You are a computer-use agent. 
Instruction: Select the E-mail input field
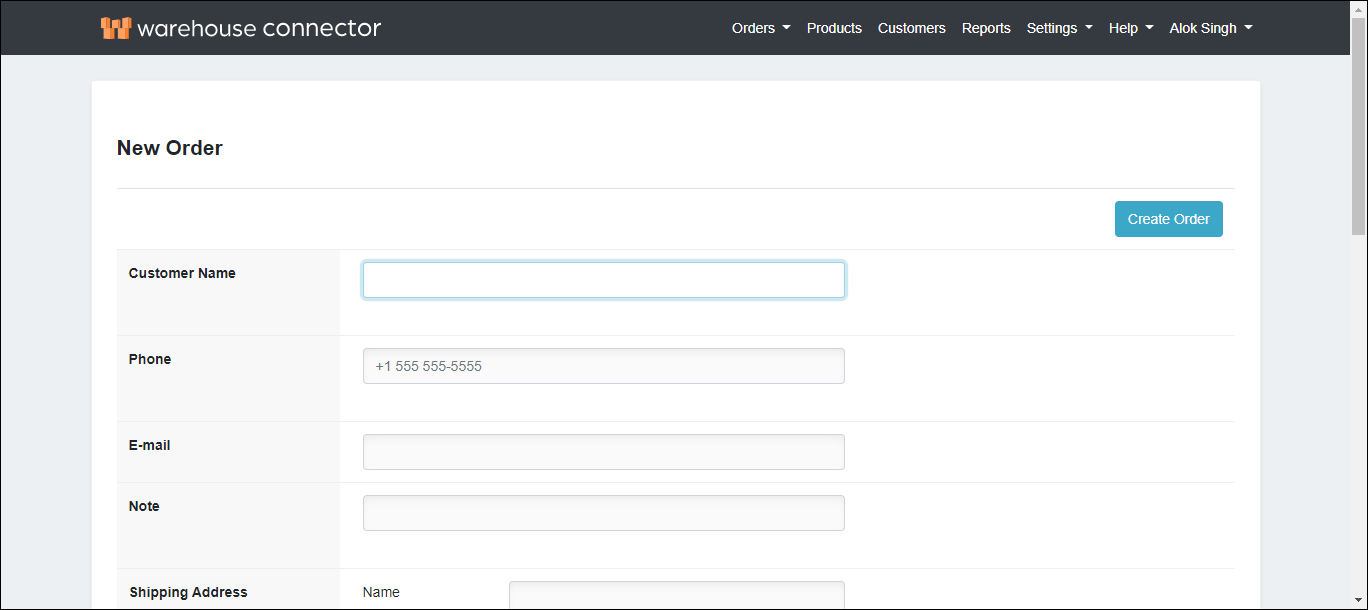coord(603,451)
